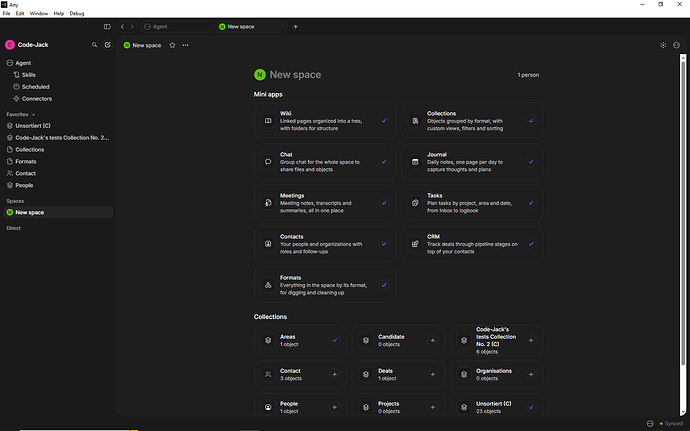Add the Candidate collection with plus
Screen dimensions: 690x431
[433, 340]
